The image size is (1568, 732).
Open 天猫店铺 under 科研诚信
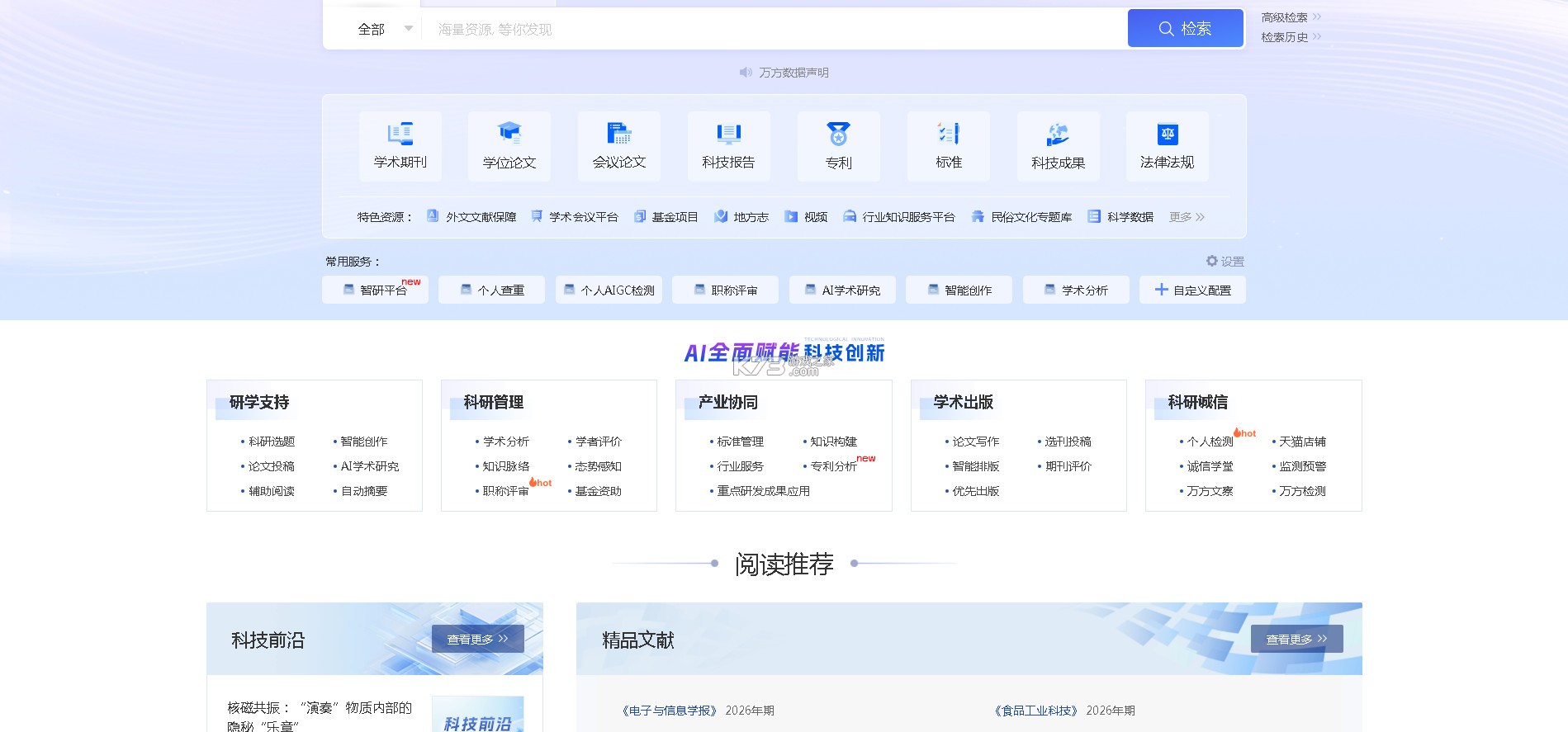tap(1303, 442)
